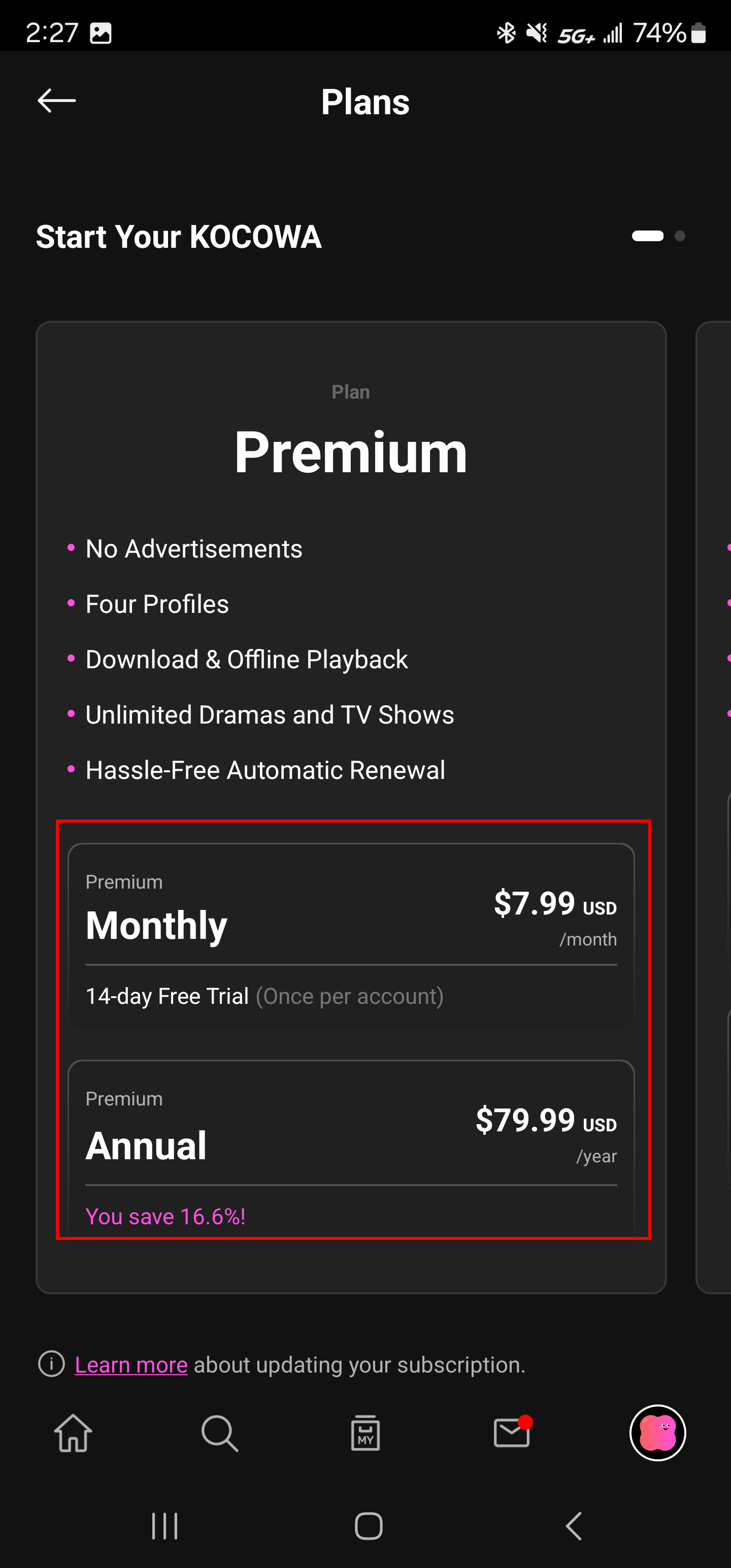The image size is (731, 1568).
Task: Tap the active page indicator pill
Action: [x=648, y=236]
